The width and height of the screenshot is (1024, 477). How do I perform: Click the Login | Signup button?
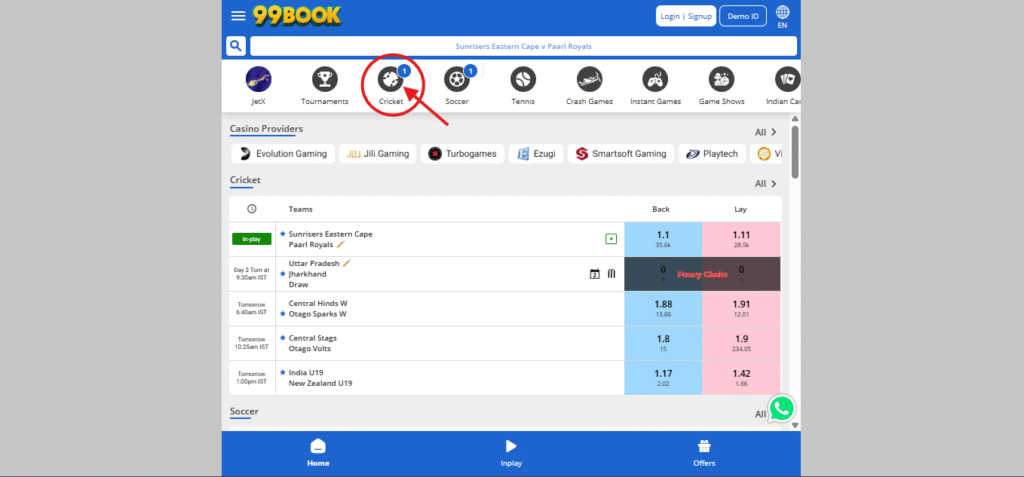coord(686,16)
